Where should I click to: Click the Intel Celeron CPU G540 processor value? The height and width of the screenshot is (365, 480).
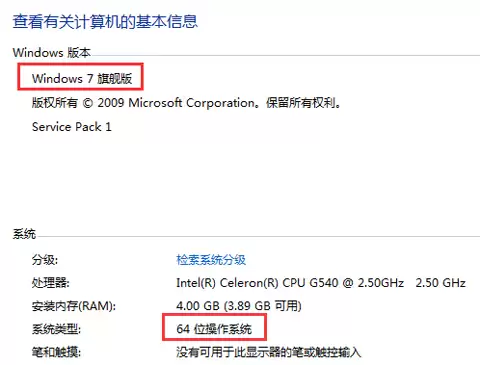(x=290, y=283)
